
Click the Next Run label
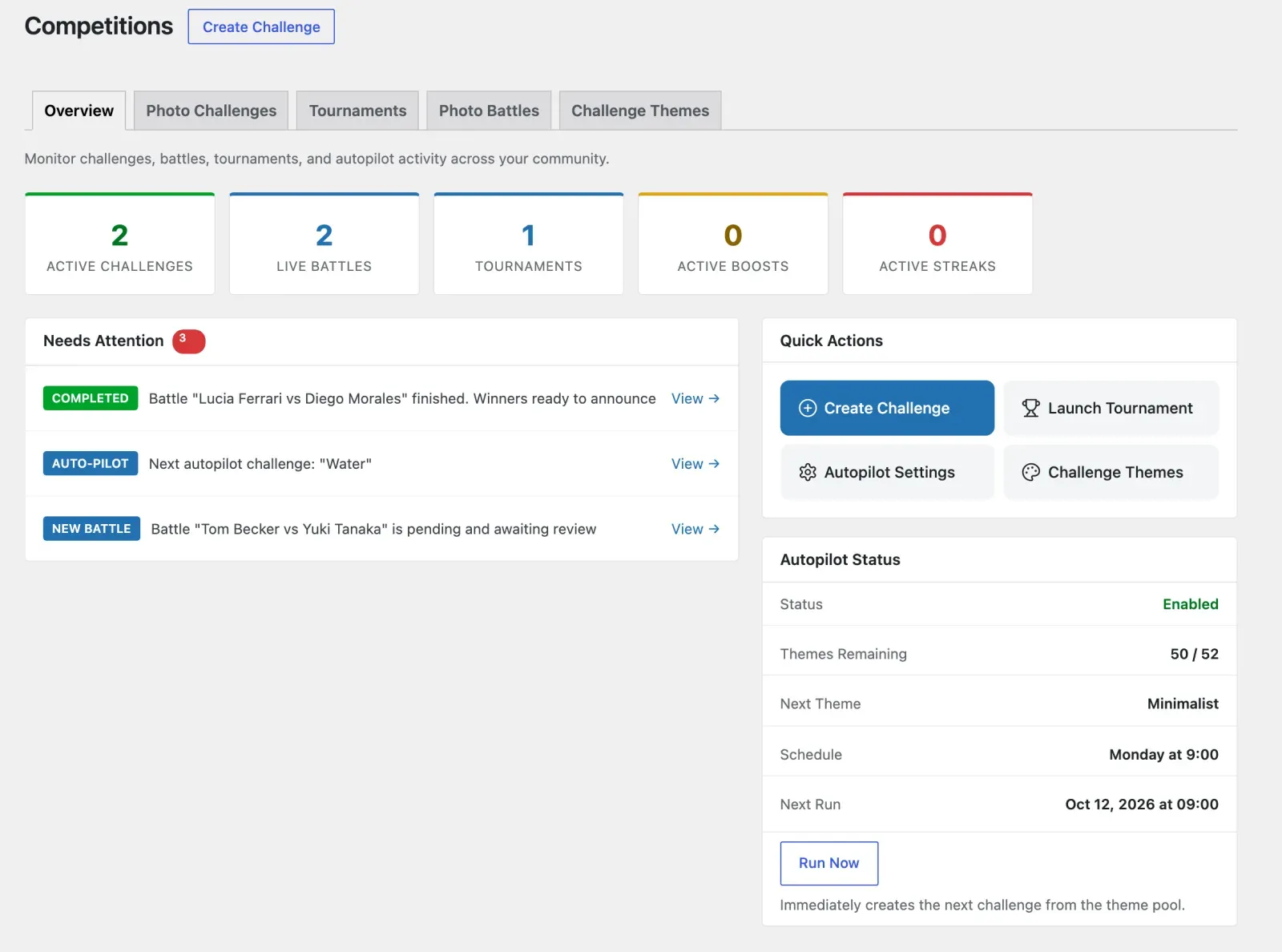point(810,804)
